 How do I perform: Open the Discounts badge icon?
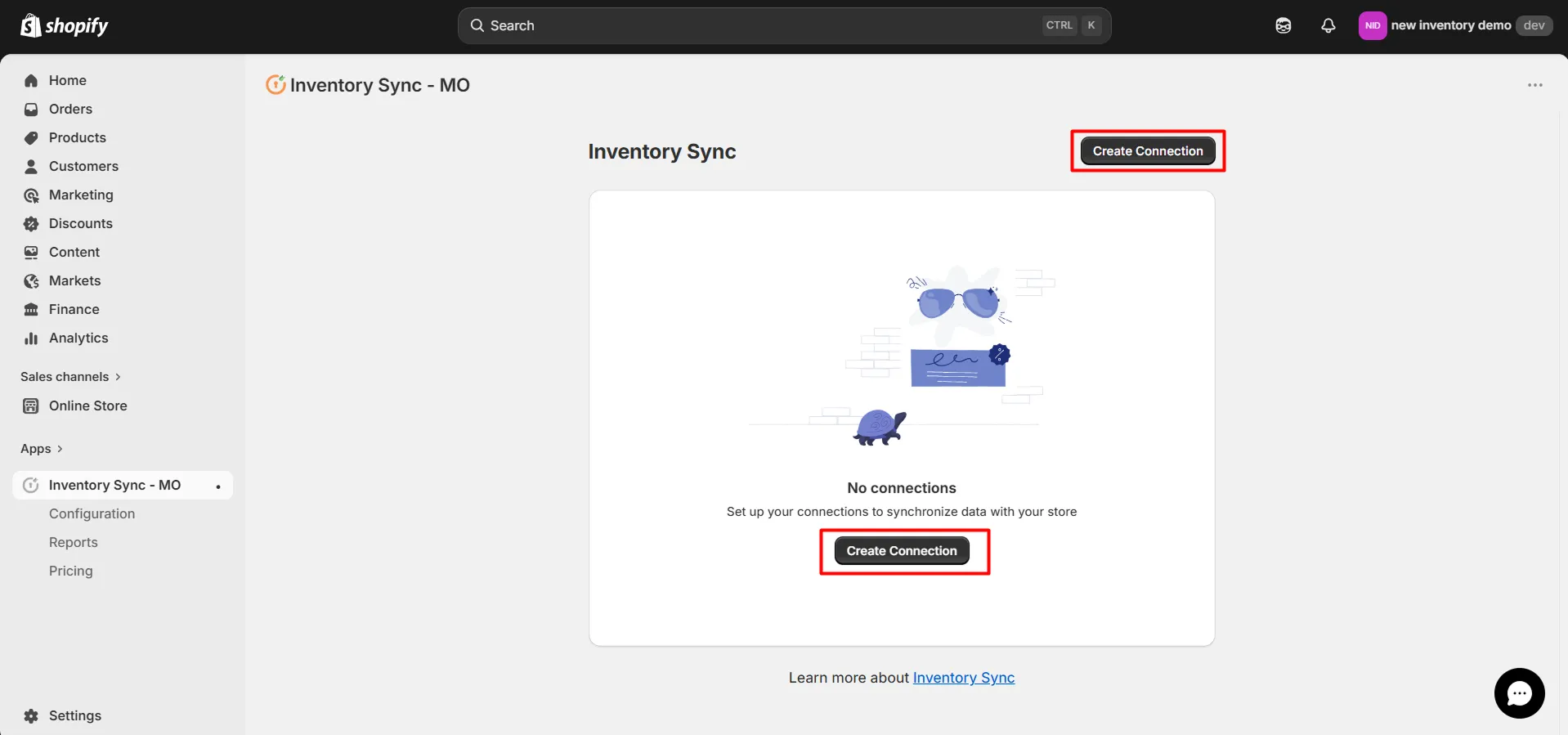31,223
